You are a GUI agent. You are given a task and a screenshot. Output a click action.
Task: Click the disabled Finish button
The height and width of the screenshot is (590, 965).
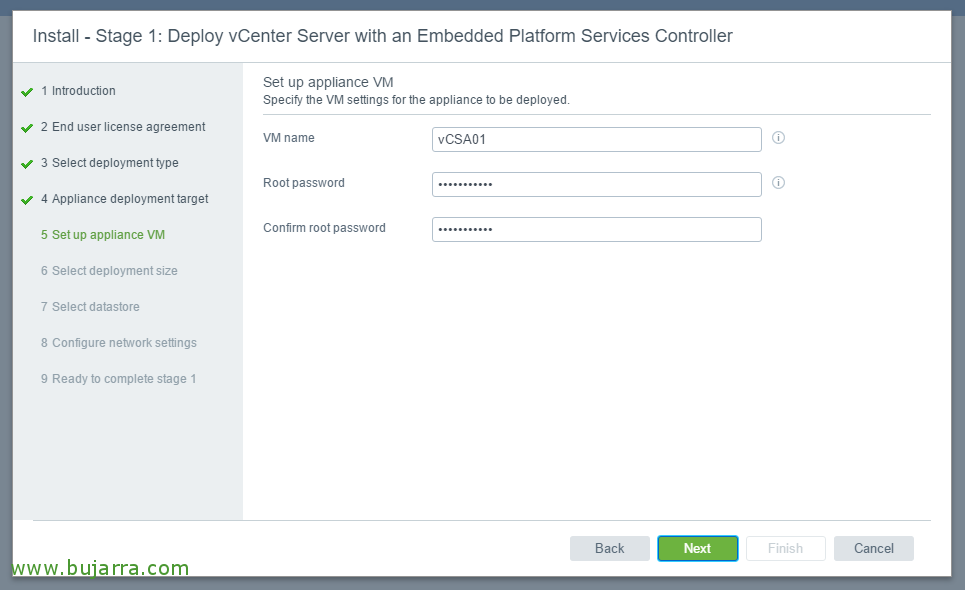[785, 548]
